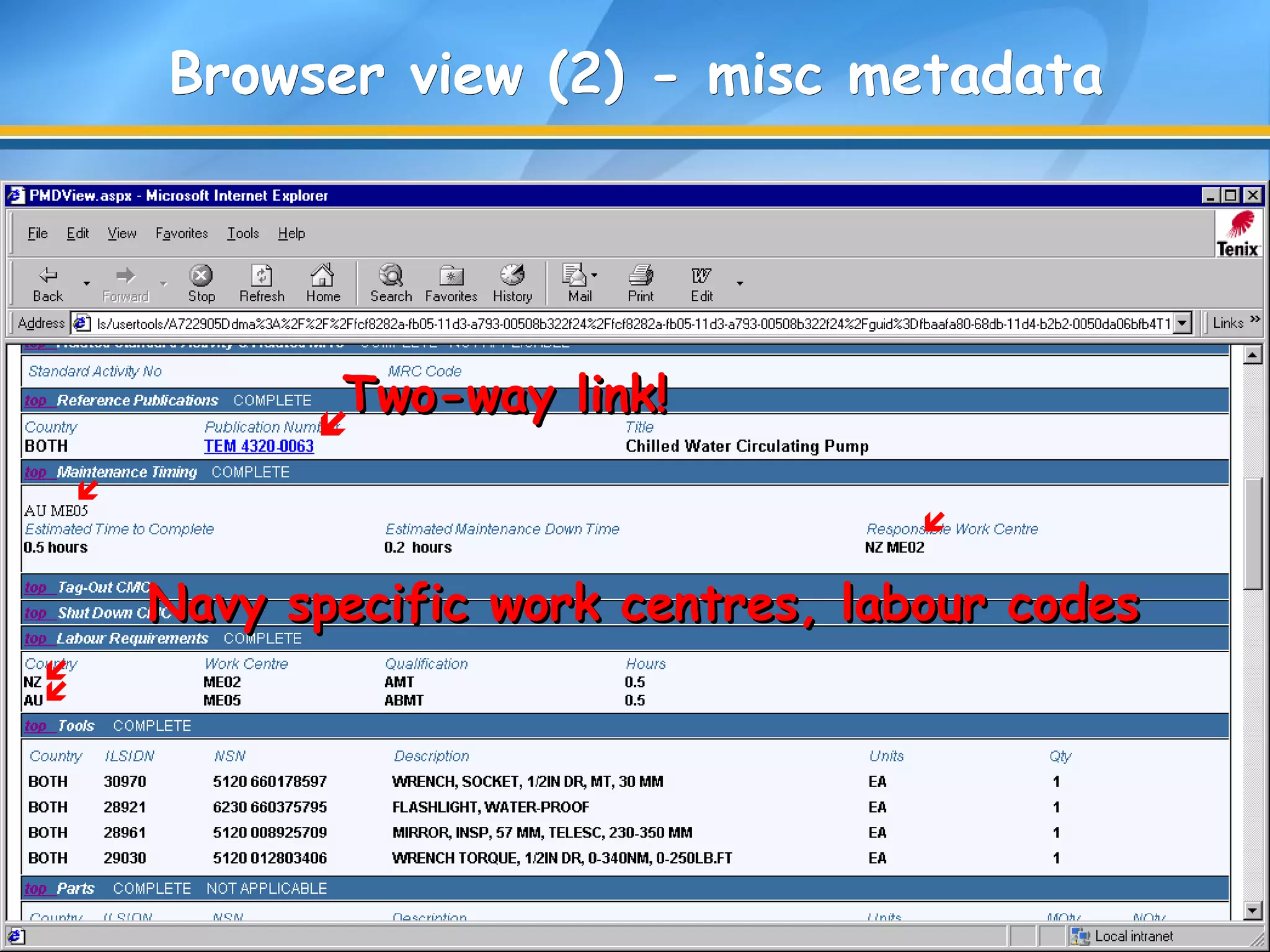
Task: Select 'Chilled Water Circulating Pump' title text
Action: 747,446
